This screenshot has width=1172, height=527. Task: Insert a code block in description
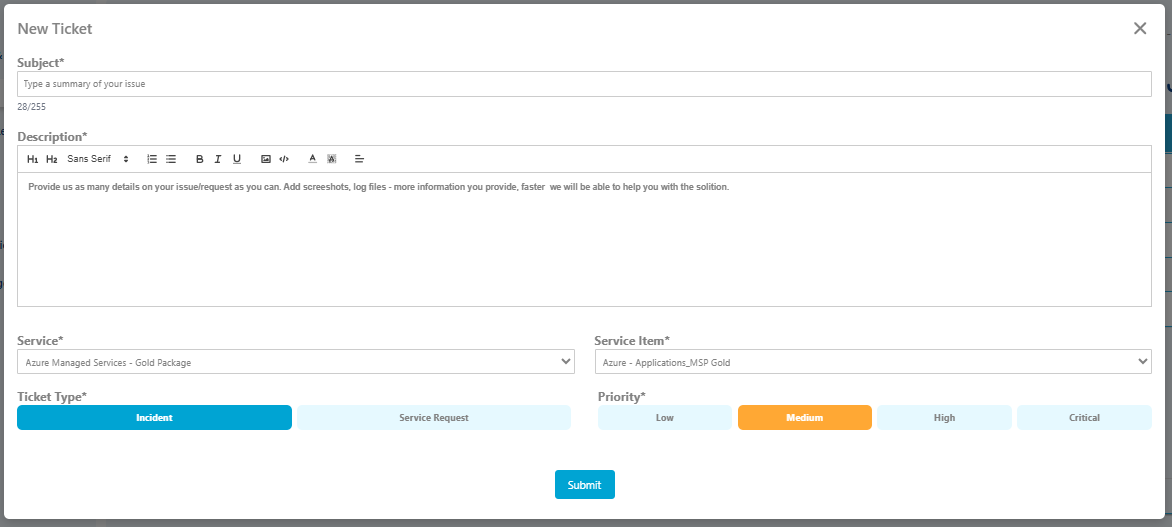[x=284, y=159]
